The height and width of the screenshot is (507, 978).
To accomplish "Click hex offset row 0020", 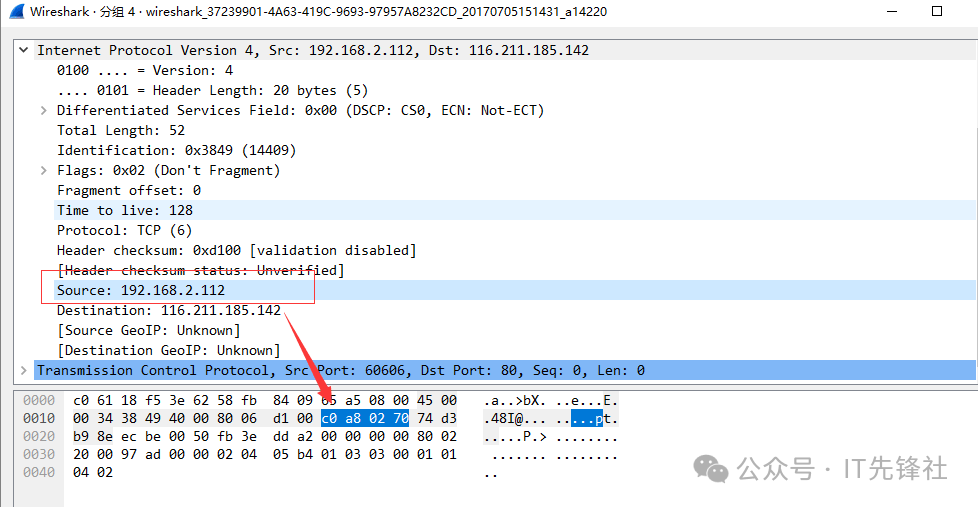I will pyautogui.click(x=38, y=437).
